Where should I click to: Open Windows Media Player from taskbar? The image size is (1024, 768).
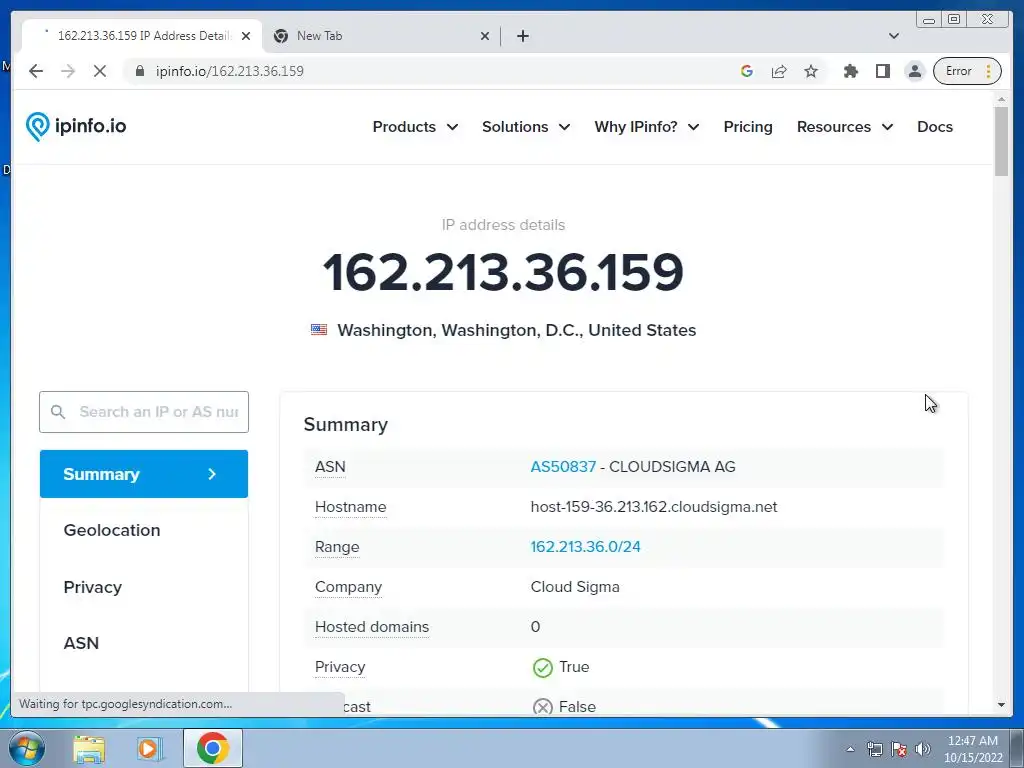(150, 748)
